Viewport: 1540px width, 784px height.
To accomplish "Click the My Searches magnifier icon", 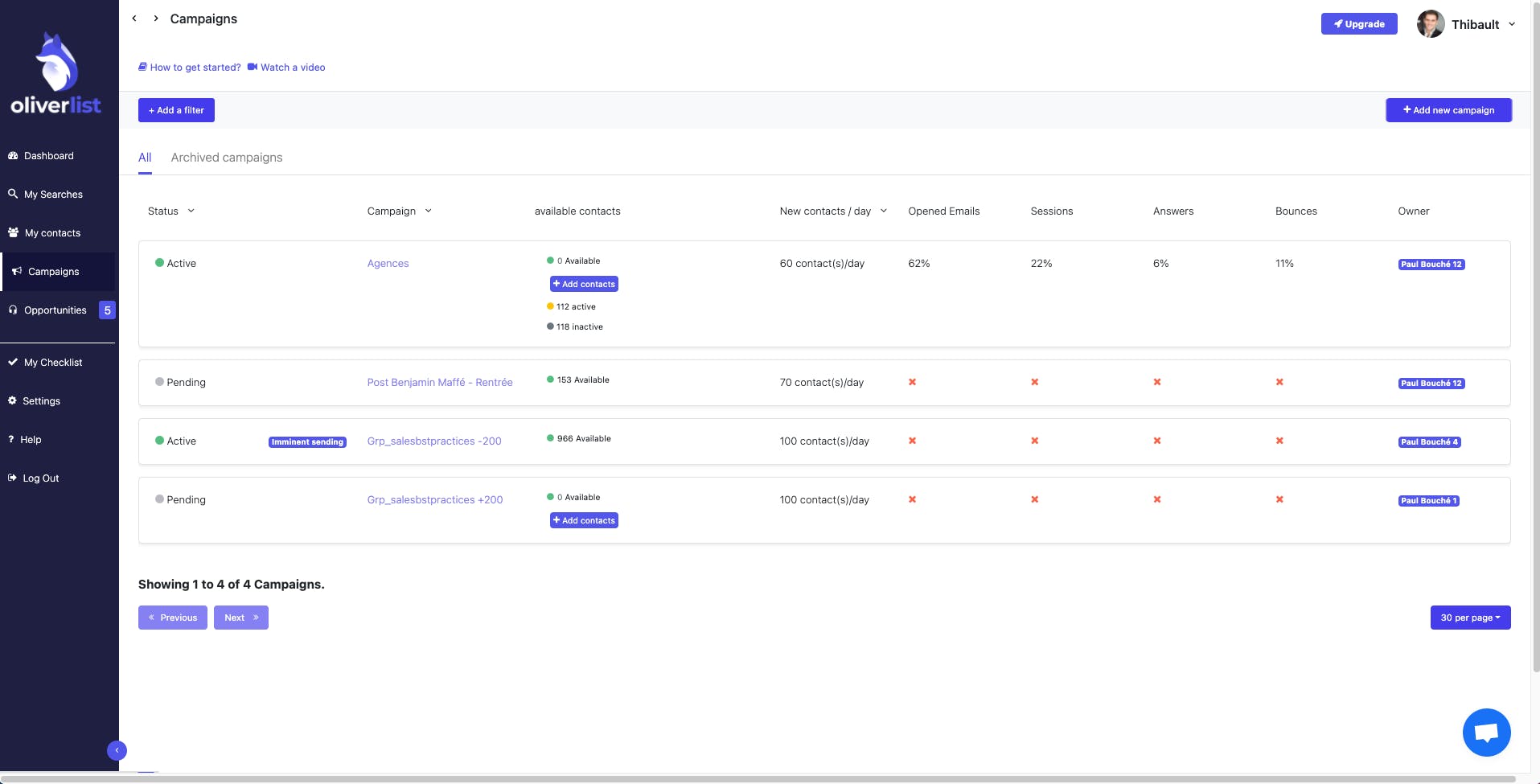I will point(13,194).
